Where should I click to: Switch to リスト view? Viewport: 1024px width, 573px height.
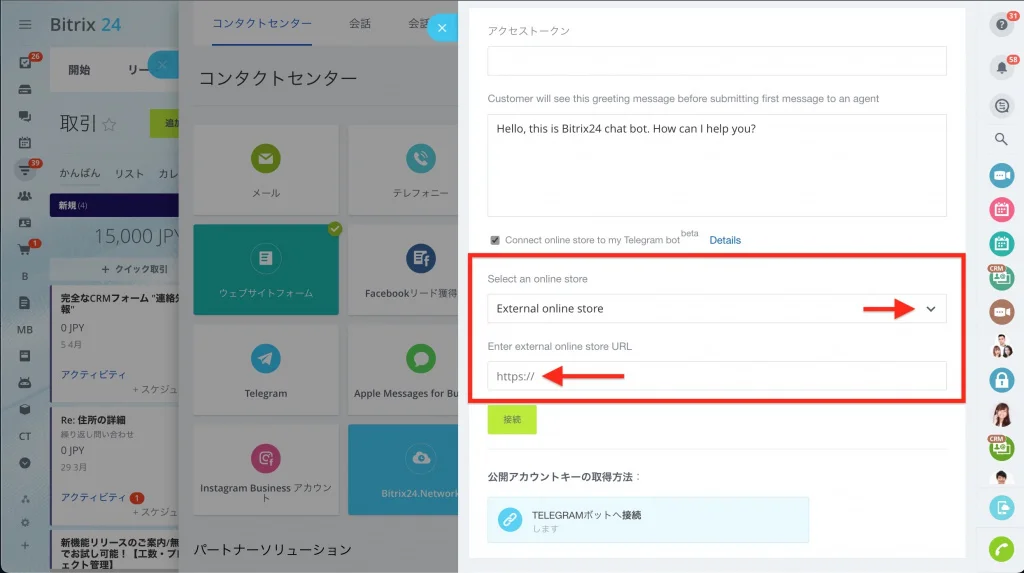tap(129, 174)
